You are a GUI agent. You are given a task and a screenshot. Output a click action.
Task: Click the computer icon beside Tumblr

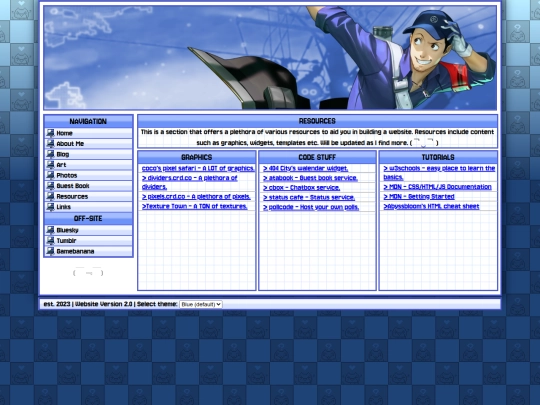coord(50,241)
